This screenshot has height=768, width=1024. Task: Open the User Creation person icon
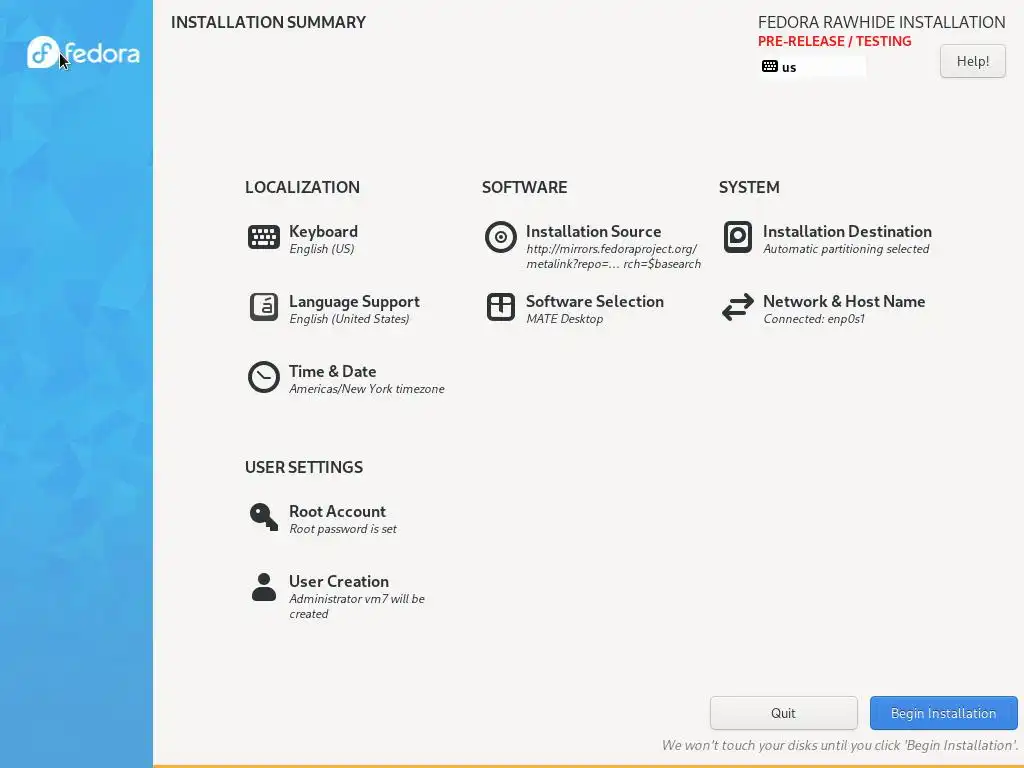click(x=264, y=587)
